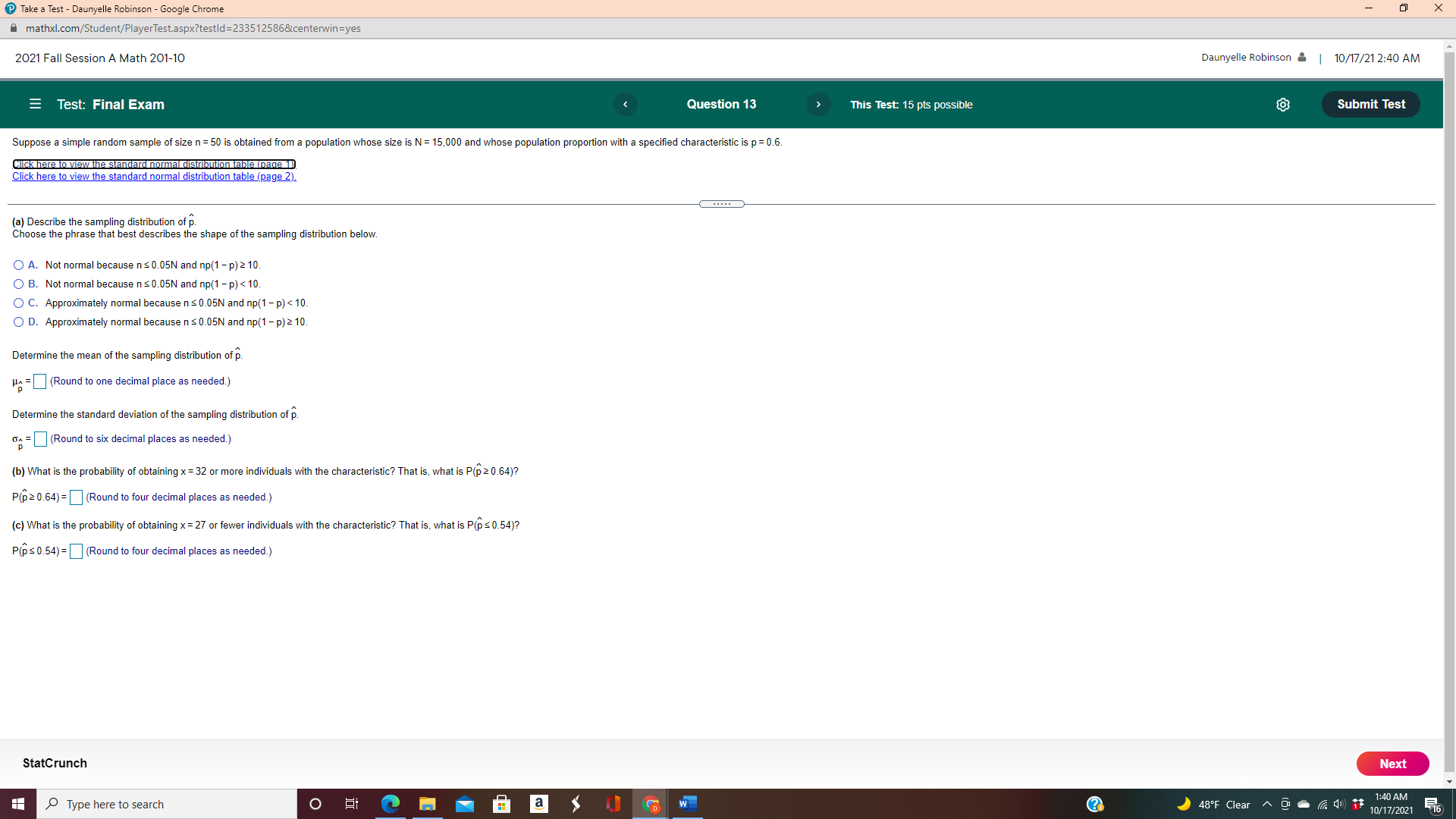Click the next question arrow
Image resolution: width=1456 pixels, height=819 pixels.
[819, 104]
